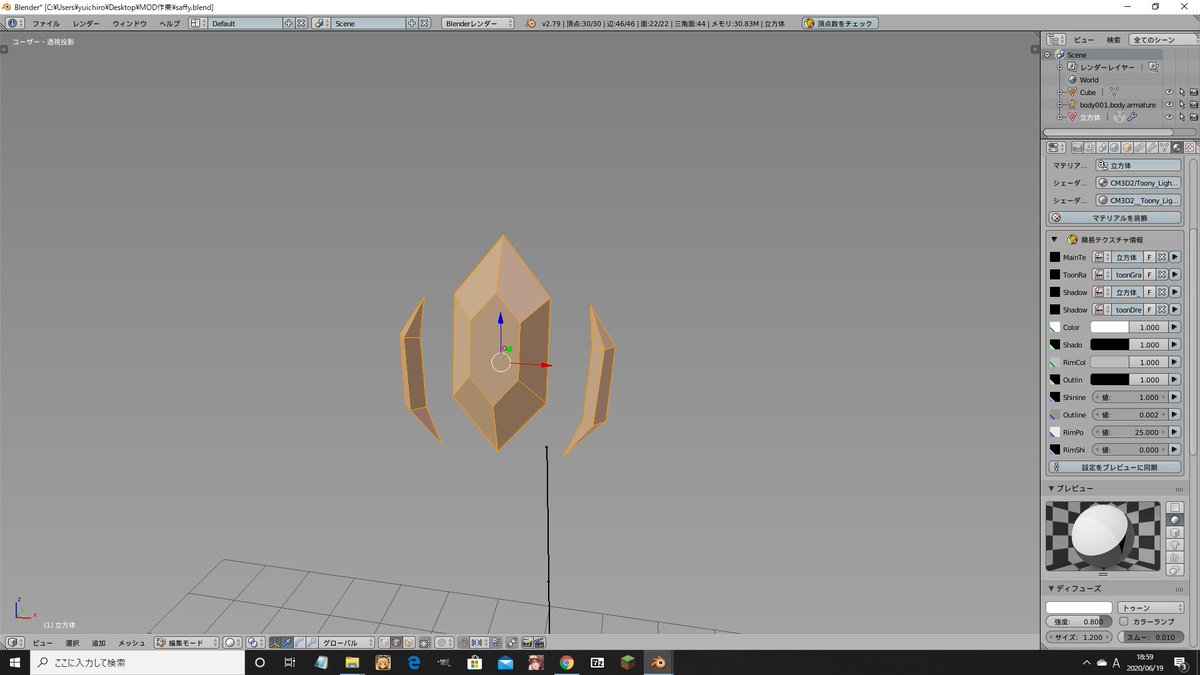Enable the カラーランプ checkbox
This screenshot has height=675, width=1200.
(x=1124, y=621)
